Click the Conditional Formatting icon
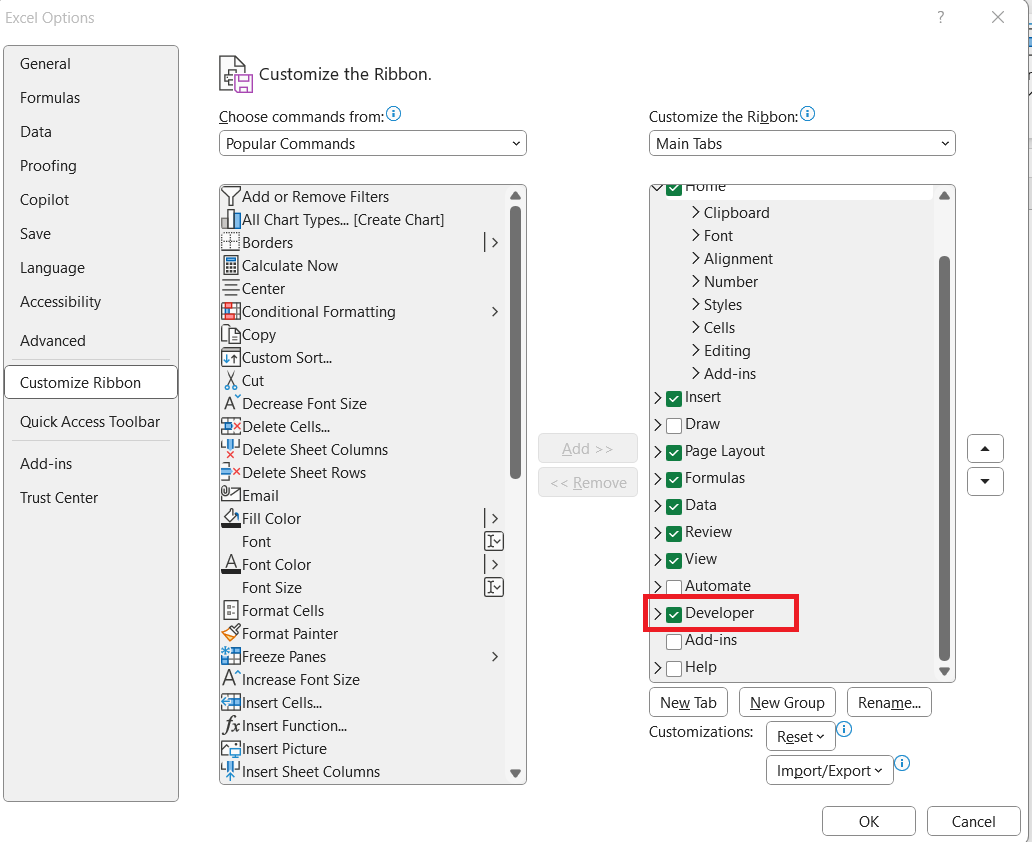The width and height of the screenshot is (1032, 842). click(230, 311)
